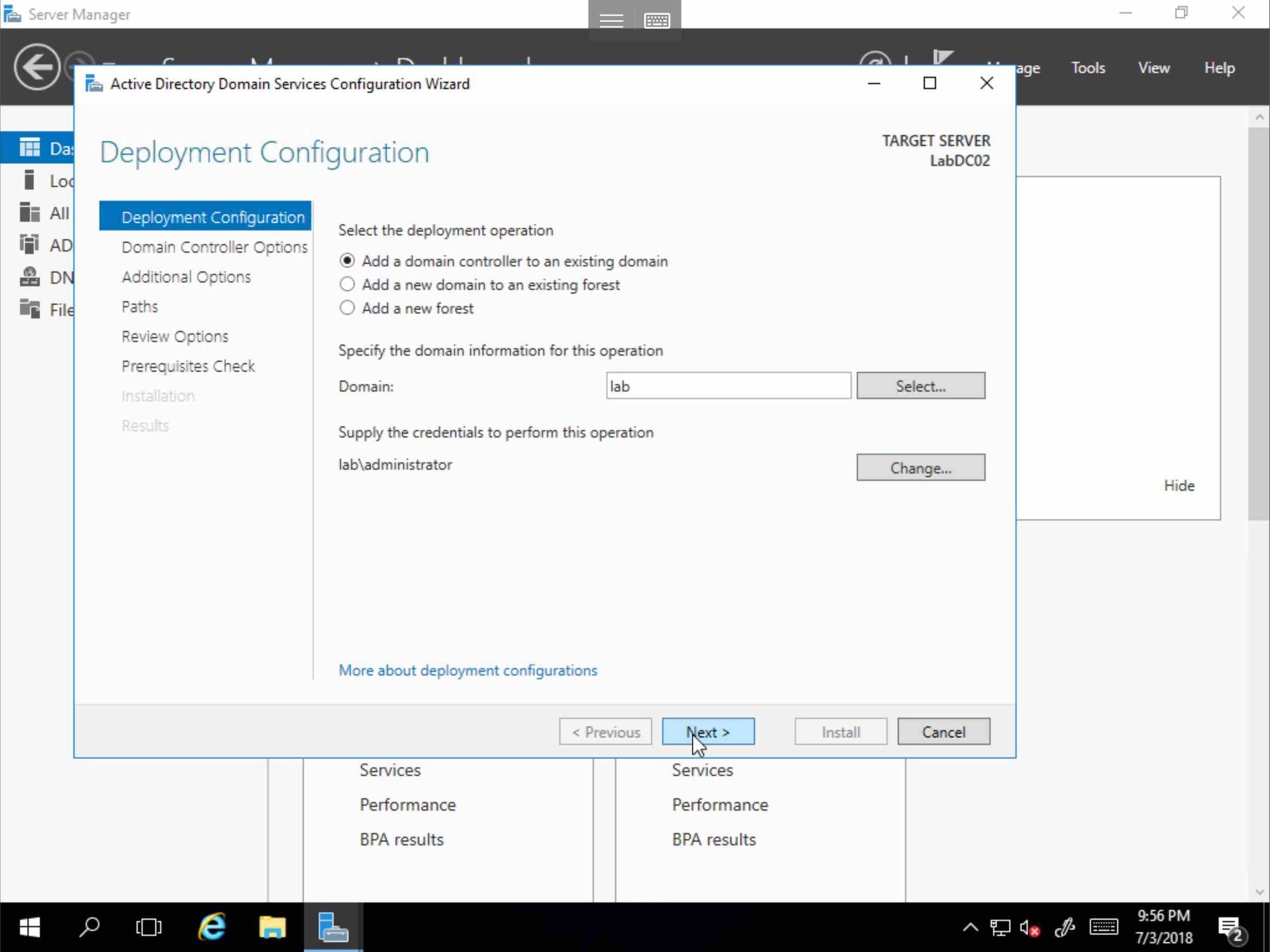Screen dimensions: 1270x952
Task: Click the network tray icon
Action: 1001,928
